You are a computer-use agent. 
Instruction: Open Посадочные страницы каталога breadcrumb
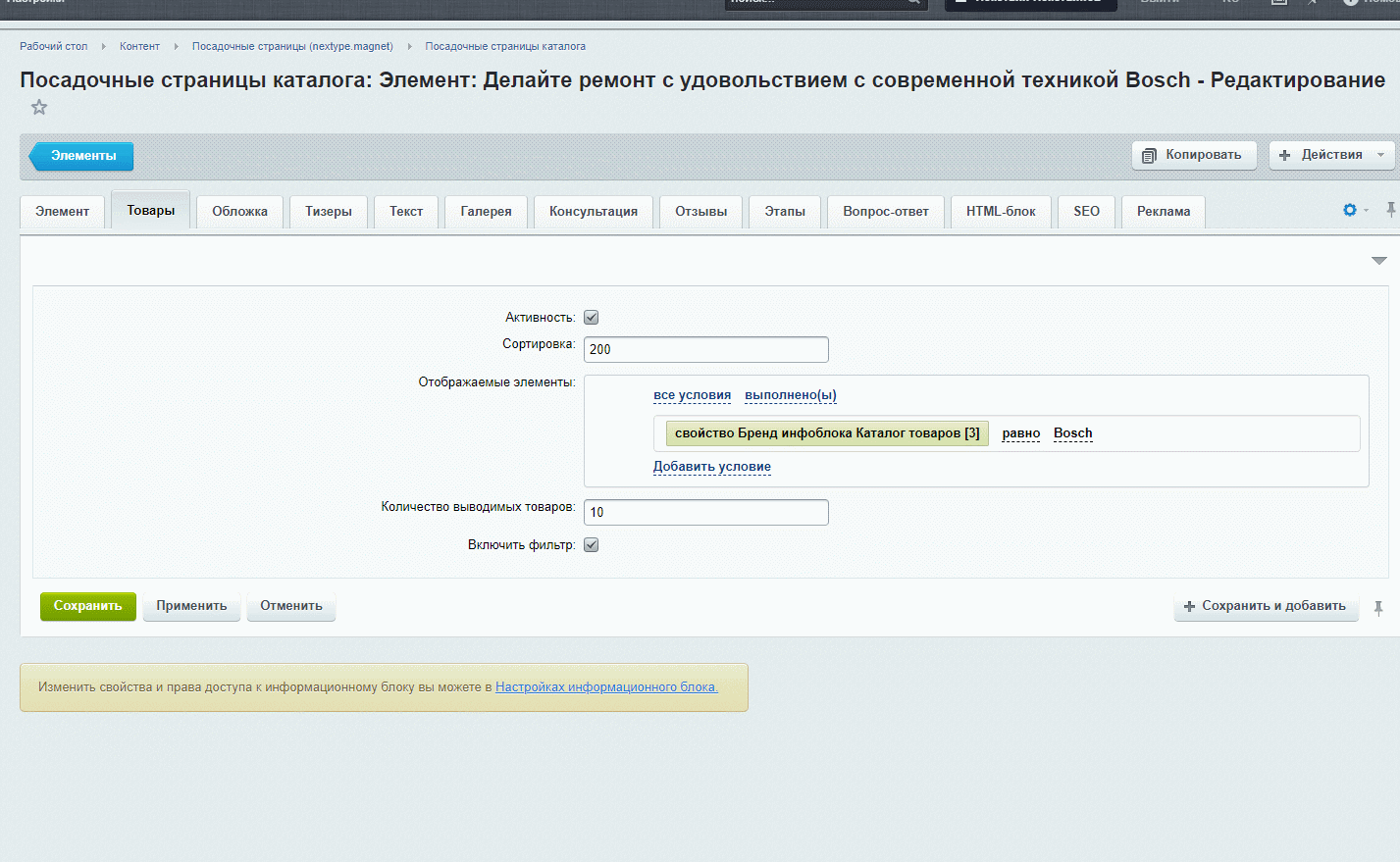coord(505,46)
